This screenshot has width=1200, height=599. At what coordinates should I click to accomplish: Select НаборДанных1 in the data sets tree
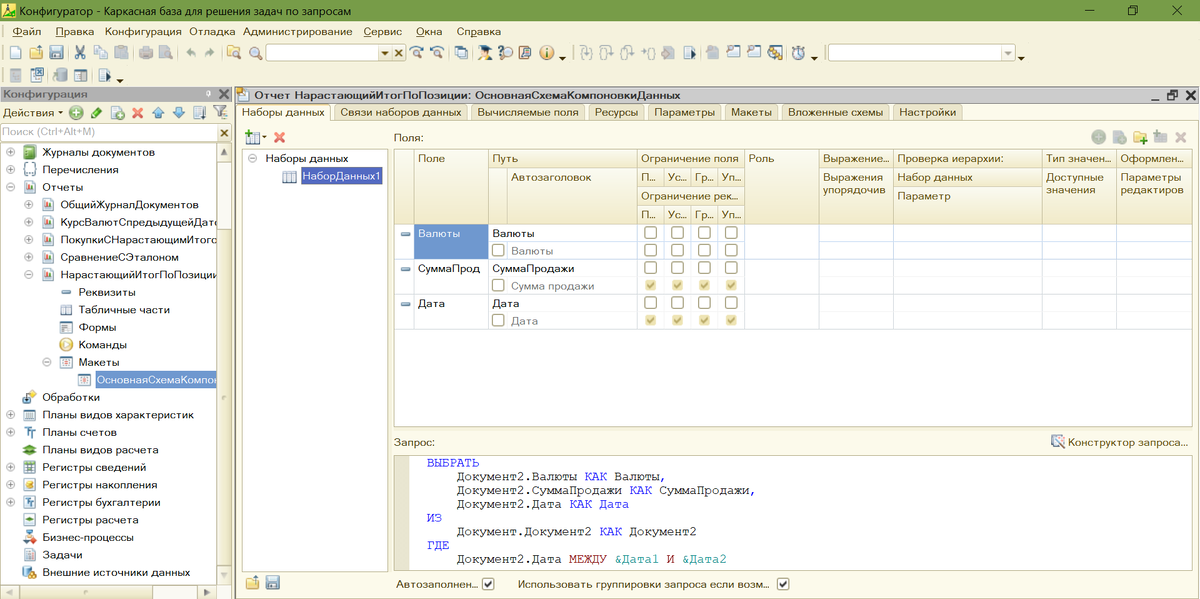tap(342, 176)
